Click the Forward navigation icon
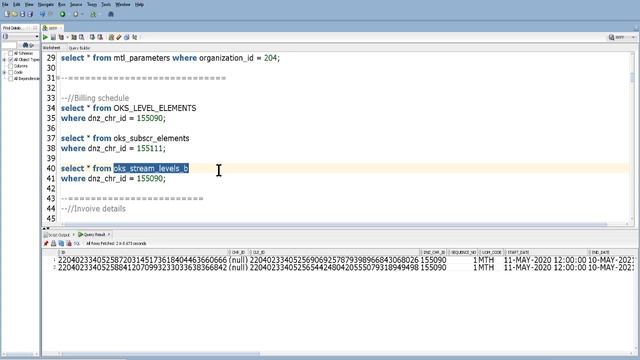The image size is (640, 360). (x=76, y=14)
